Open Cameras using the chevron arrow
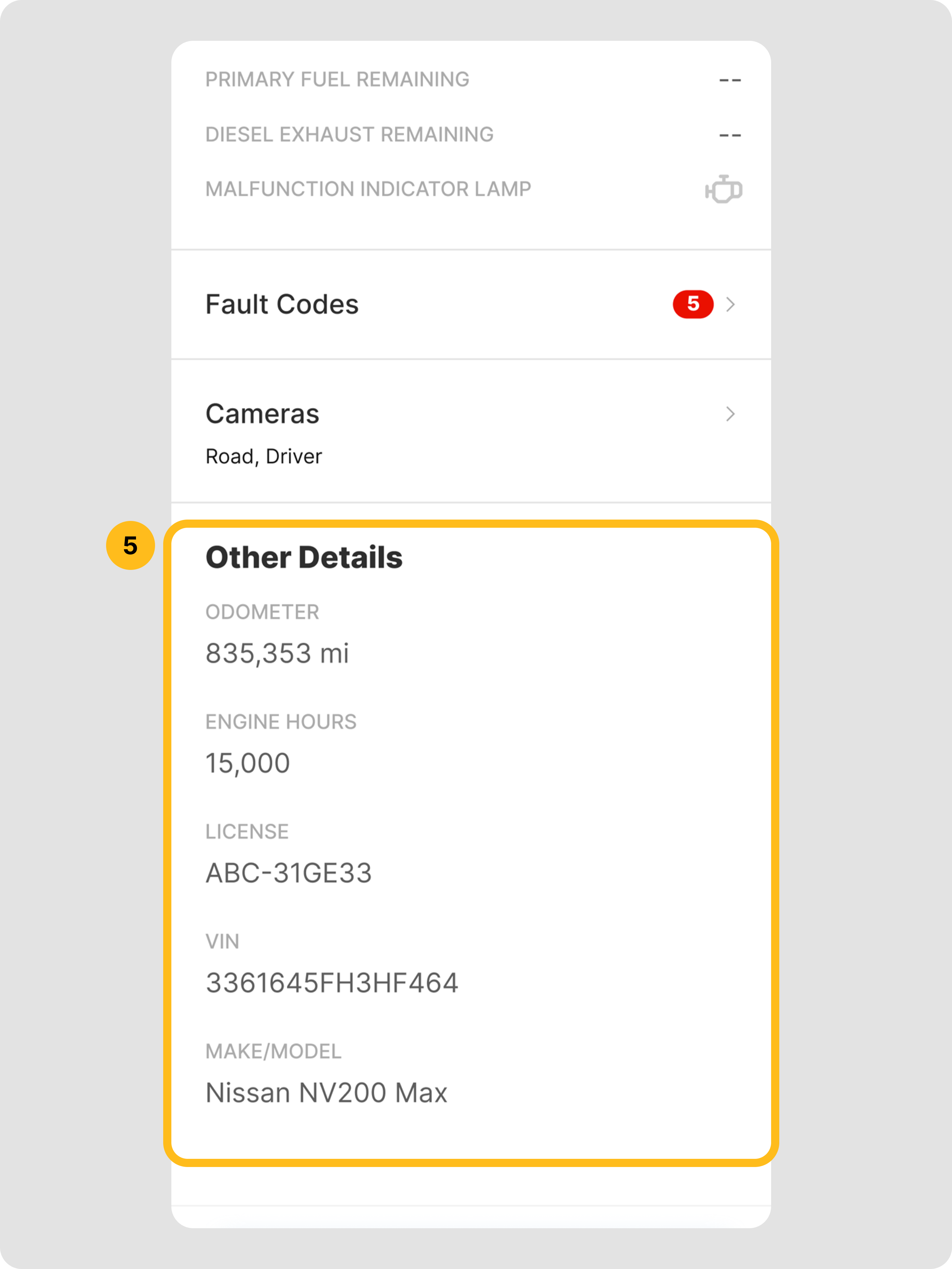This screenshot has width=952, height=1269. click(x=730, y=413)
